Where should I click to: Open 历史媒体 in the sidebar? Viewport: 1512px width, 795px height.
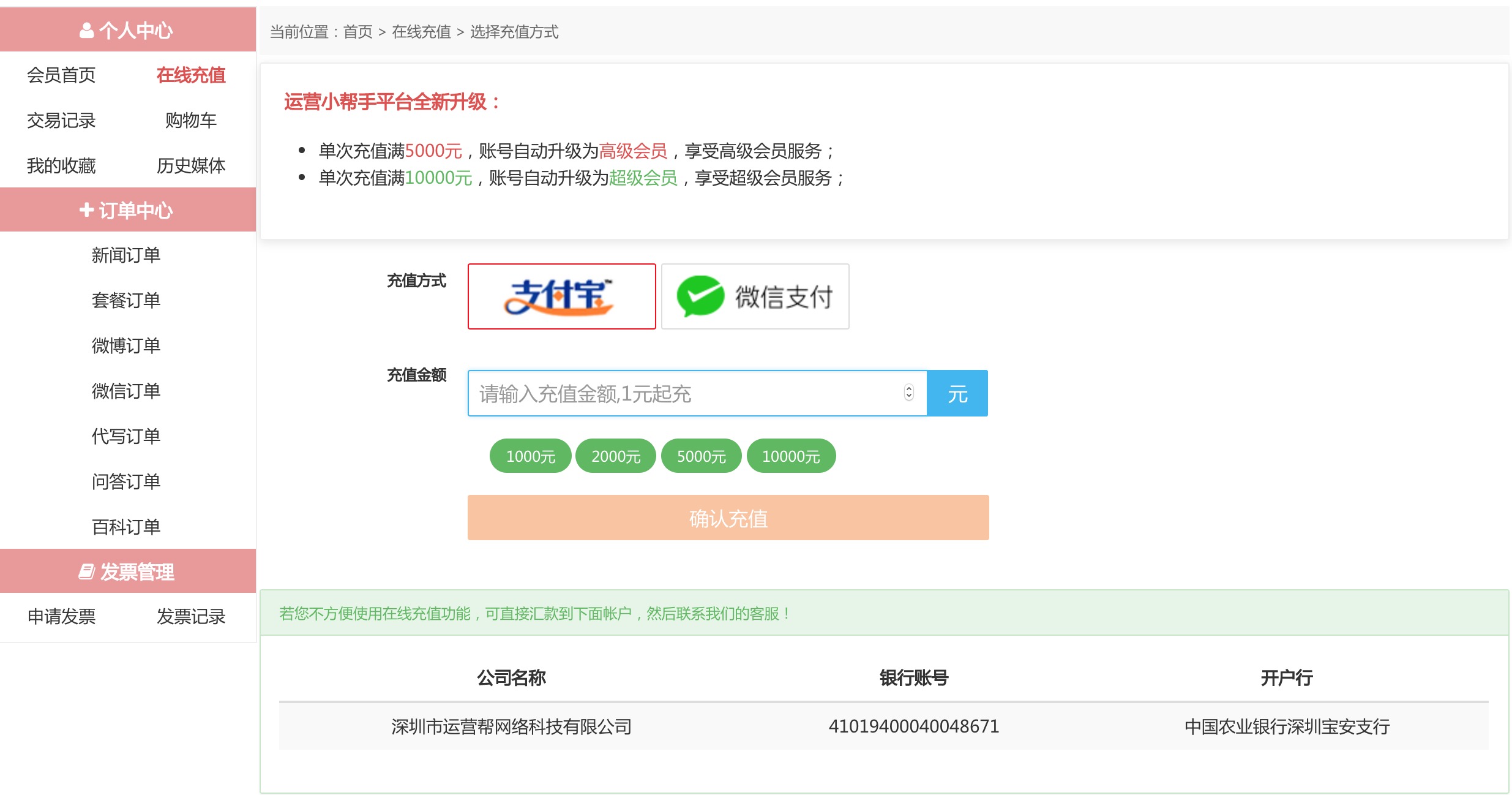(x=191, y=166)
